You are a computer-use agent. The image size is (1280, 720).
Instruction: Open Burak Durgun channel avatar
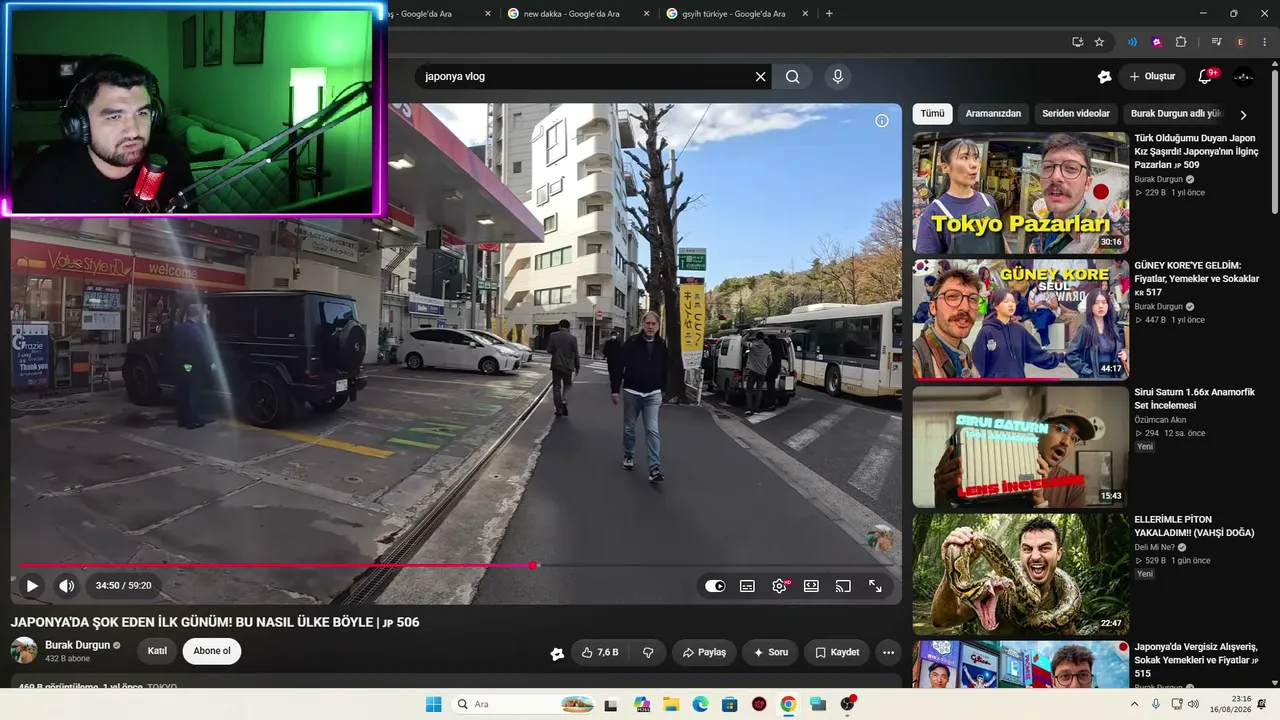click(24, 651)
